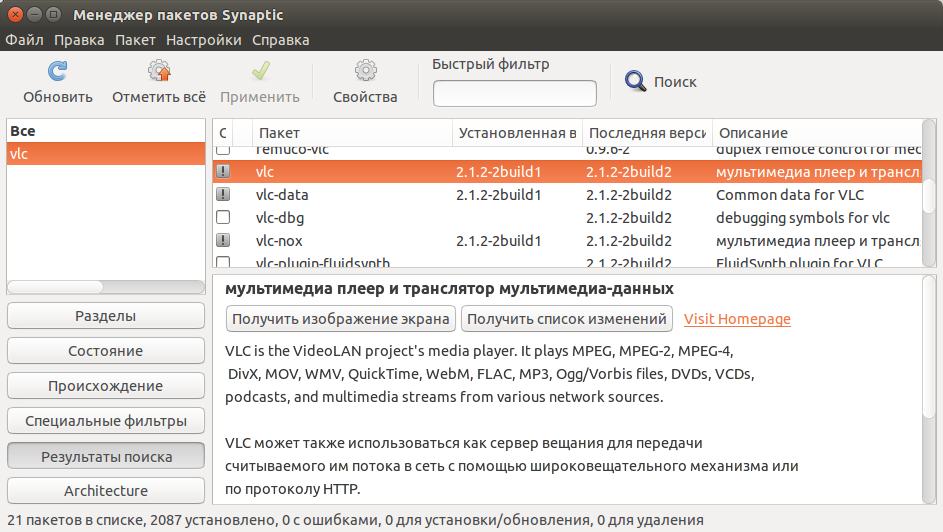Click the status icon of vlc package

click(223, 172)
